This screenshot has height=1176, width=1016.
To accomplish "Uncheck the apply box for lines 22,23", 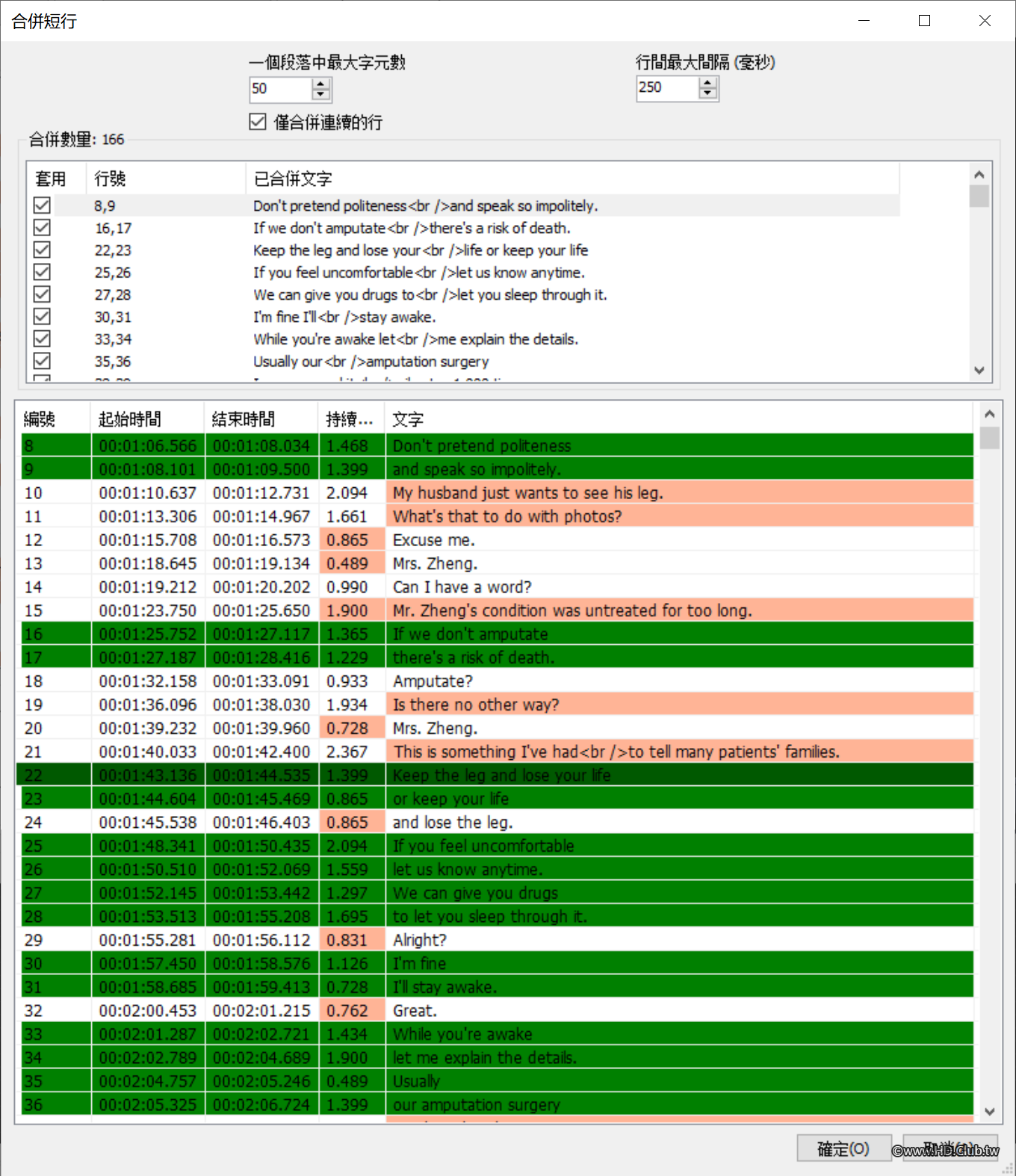I will pyautogui.click(x=42, y=250).
